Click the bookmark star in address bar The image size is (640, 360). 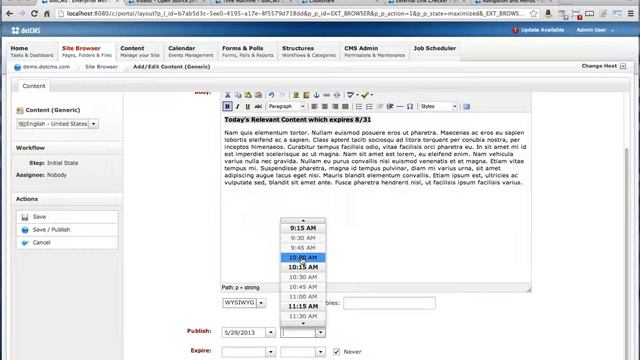[x=533, y=13]
